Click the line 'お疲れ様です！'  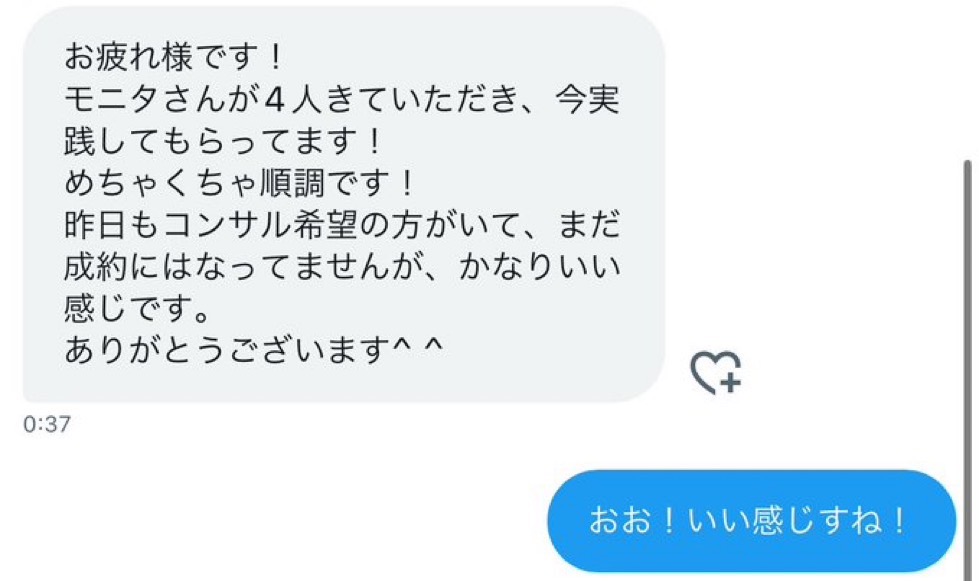(176, 56)
